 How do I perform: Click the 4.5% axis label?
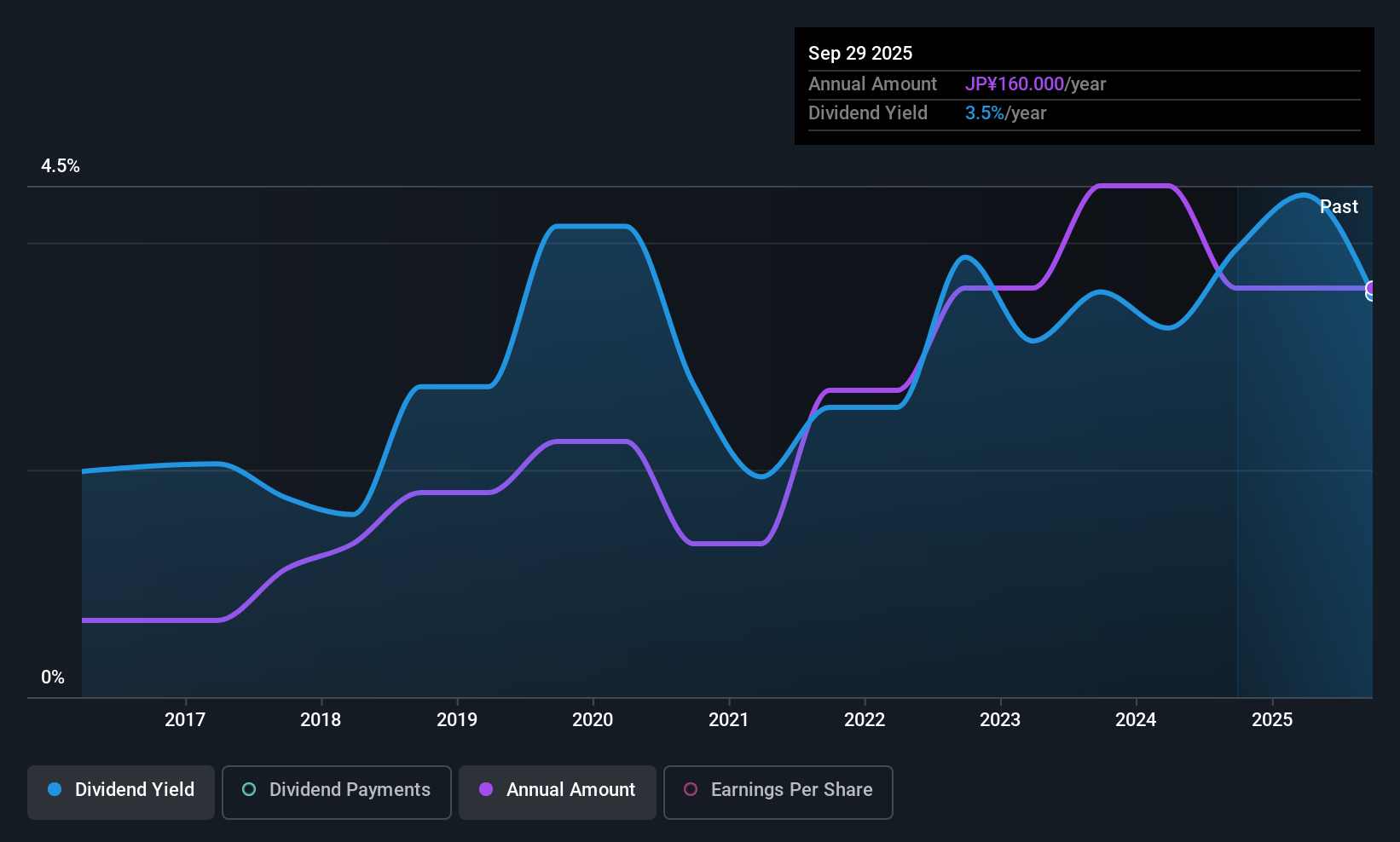click(61, 166)
